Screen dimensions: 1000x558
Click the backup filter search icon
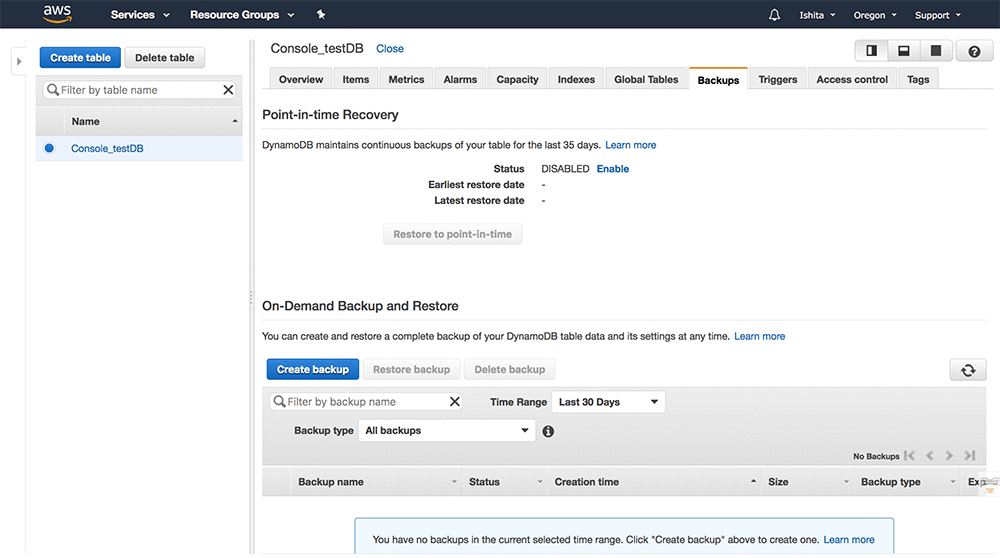pyautogui.click(x=279, y=402)
